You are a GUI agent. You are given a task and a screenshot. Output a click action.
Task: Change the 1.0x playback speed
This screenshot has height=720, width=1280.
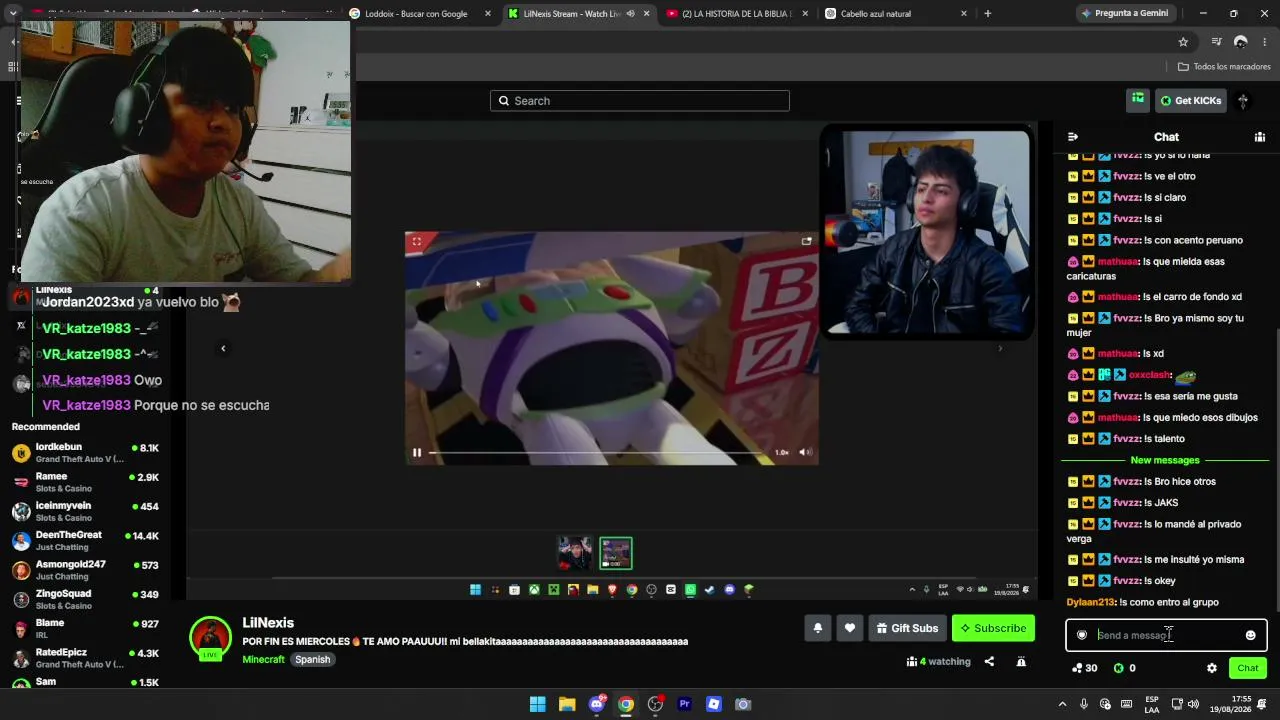(782, 453)
